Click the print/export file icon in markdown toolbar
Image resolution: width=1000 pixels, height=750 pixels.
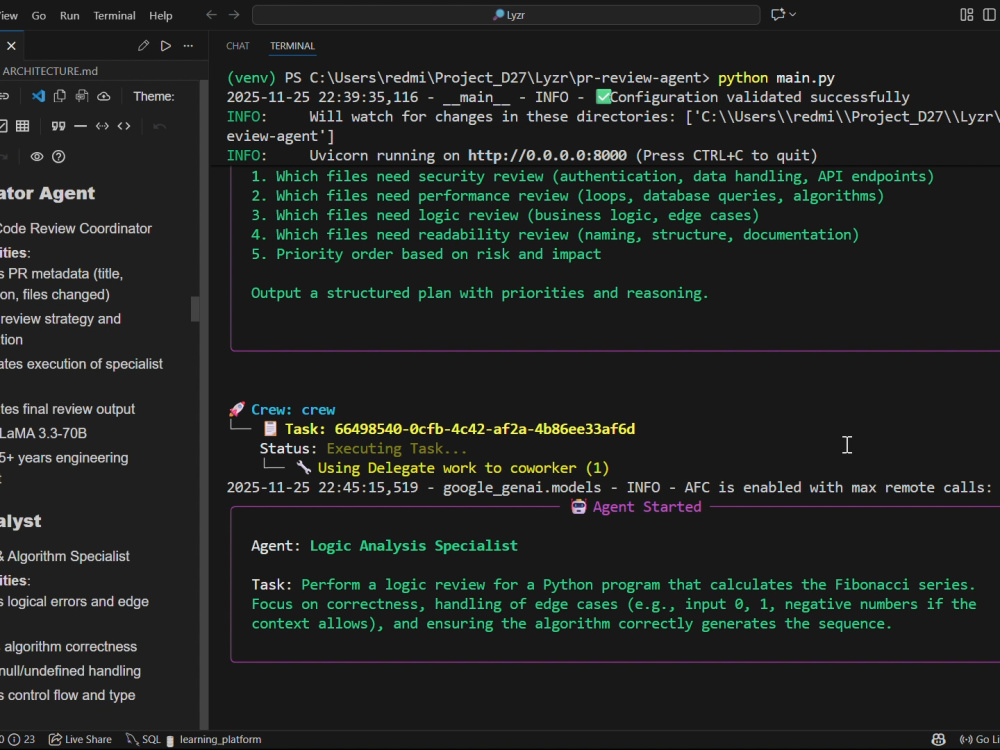[82, 96]
